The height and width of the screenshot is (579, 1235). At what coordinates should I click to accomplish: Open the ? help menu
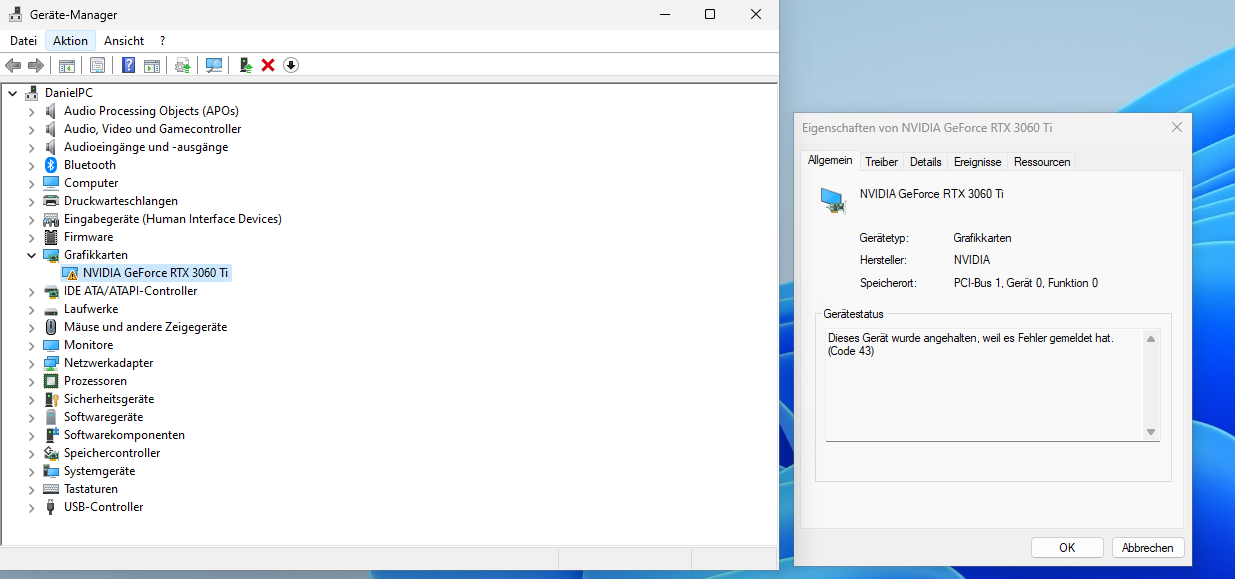(x=162, y=41)
